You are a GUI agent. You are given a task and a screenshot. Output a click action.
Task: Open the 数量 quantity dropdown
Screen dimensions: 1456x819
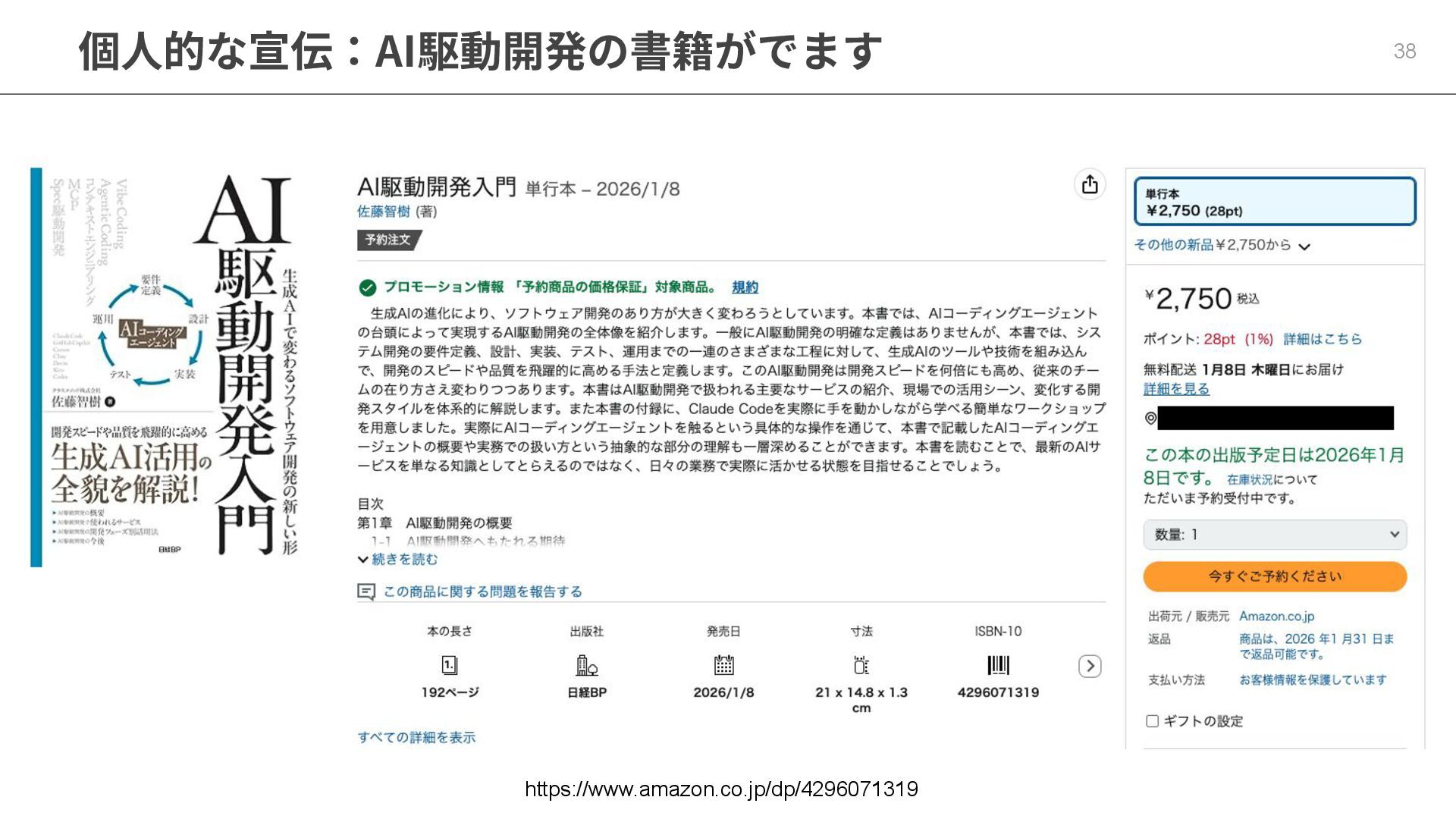point(1274,535)
